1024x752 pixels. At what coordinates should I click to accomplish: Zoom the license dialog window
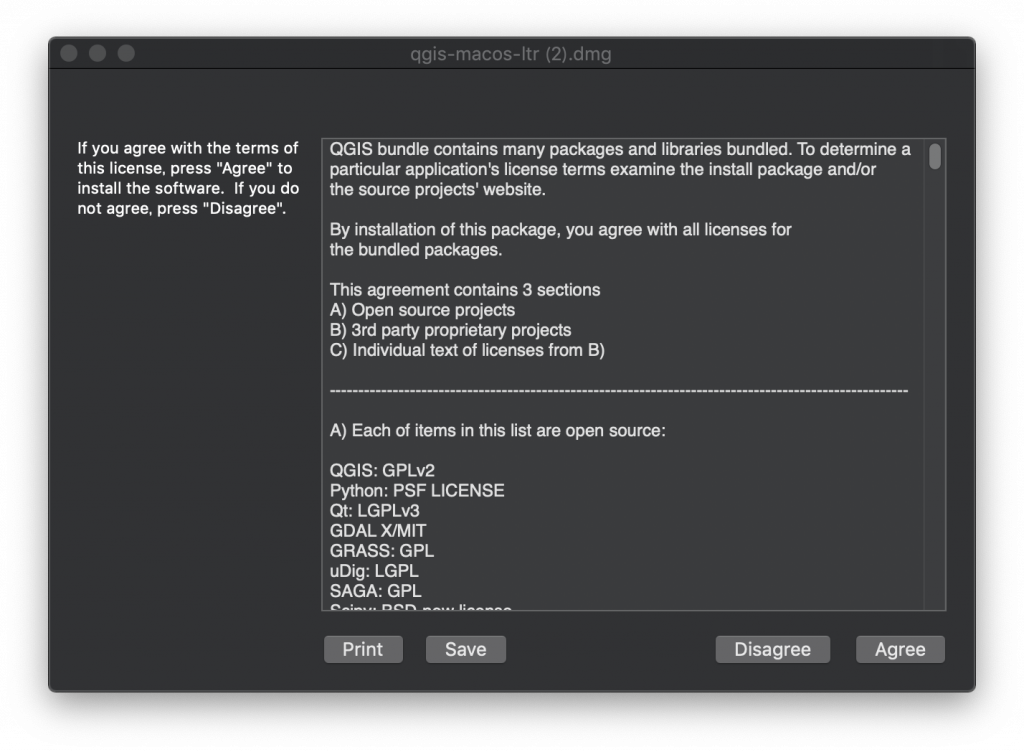tap(127, 54)
